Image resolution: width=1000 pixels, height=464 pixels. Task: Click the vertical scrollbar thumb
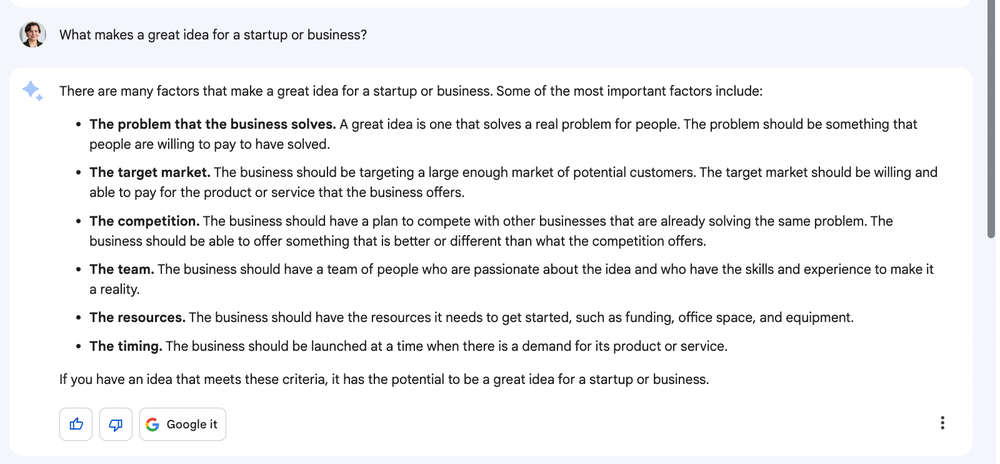990,120
